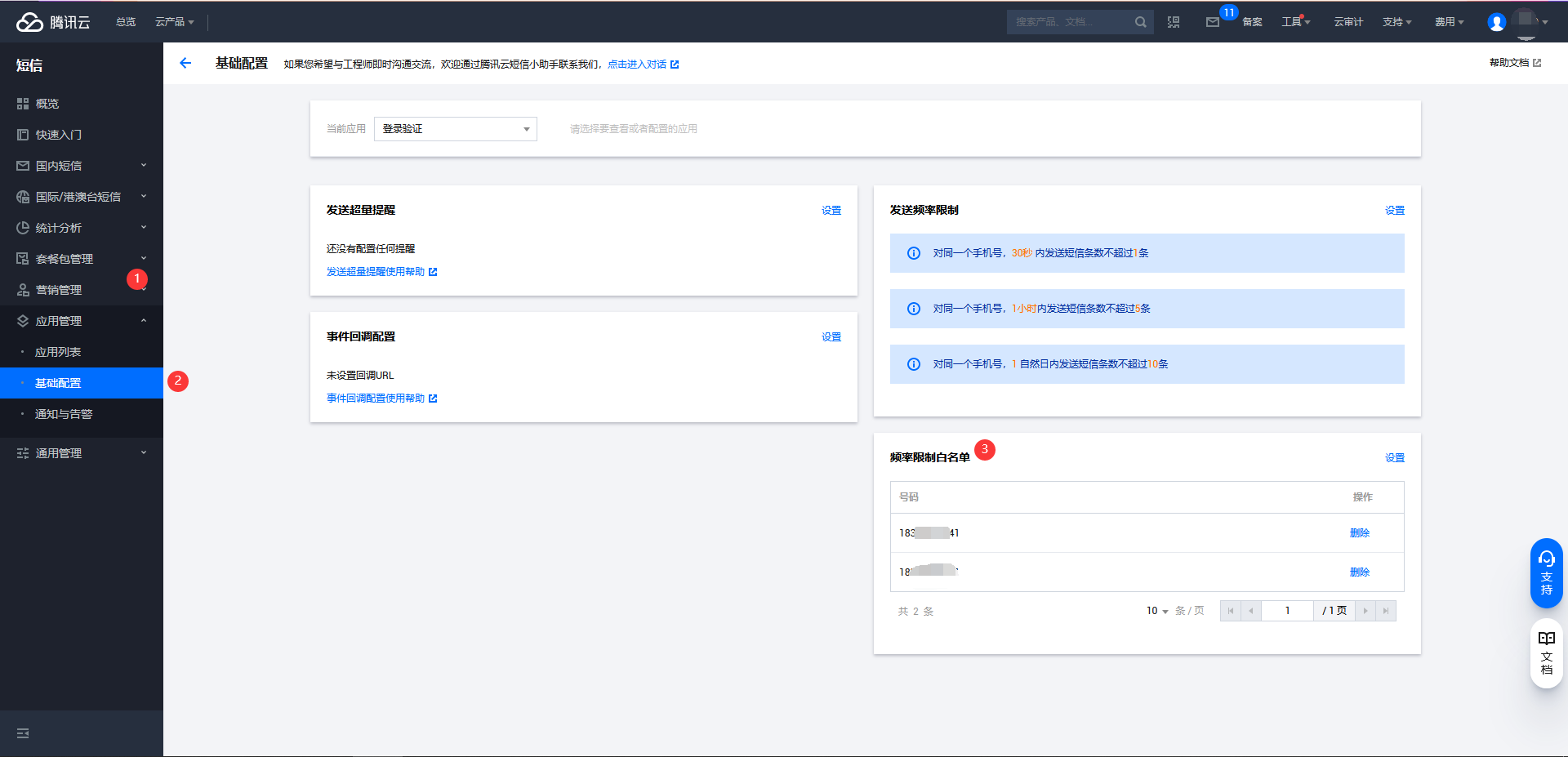Select 通知与告警 in the sidebar
The height and width of the screenshot is (757, 1568).
[82, 414]
